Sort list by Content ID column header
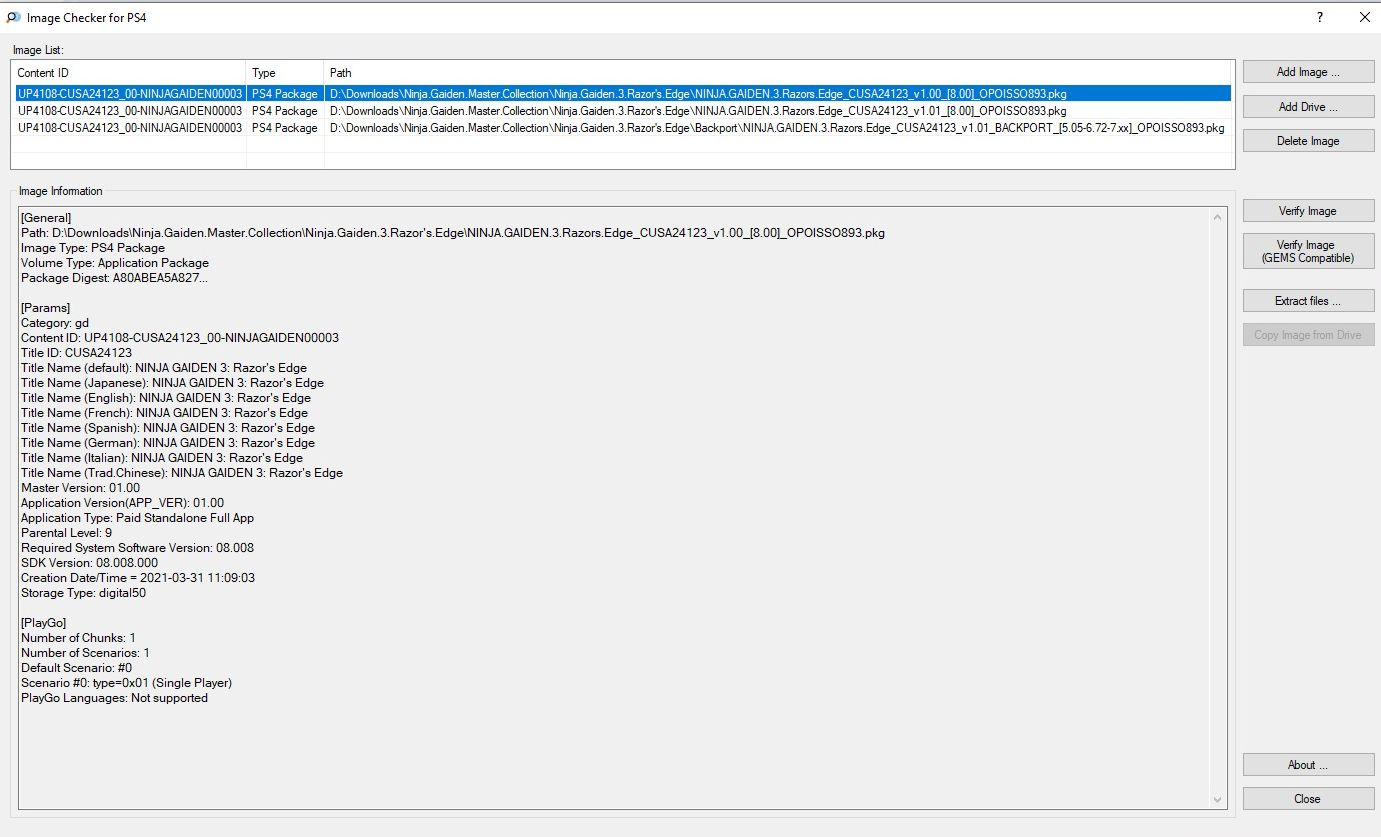Screen dimensions: 1381x837 point(128,73)
